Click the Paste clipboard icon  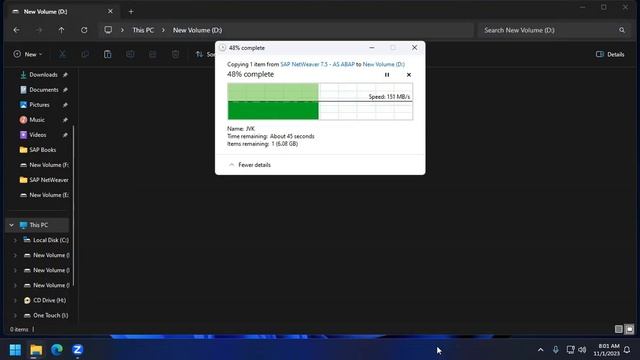[x=107, y=54]
